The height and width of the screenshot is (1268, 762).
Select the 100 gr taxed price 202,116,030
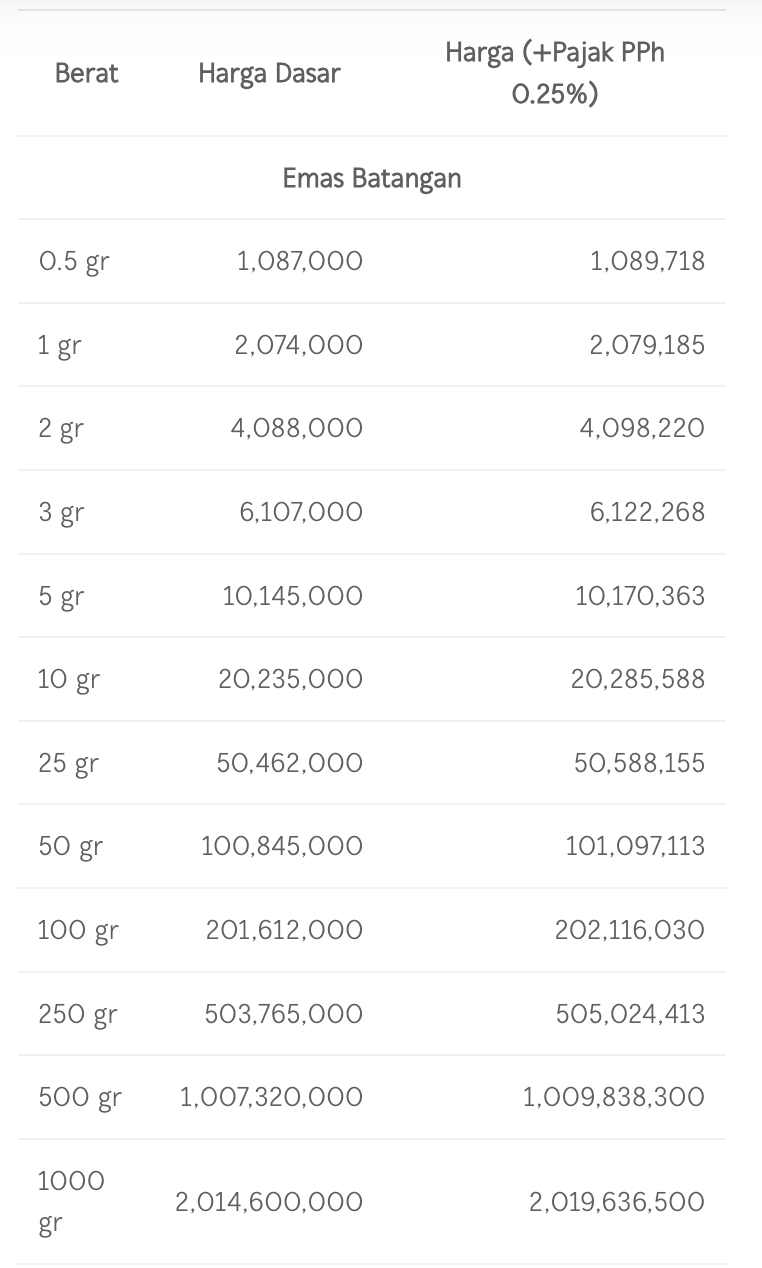(x=630, y=930)
